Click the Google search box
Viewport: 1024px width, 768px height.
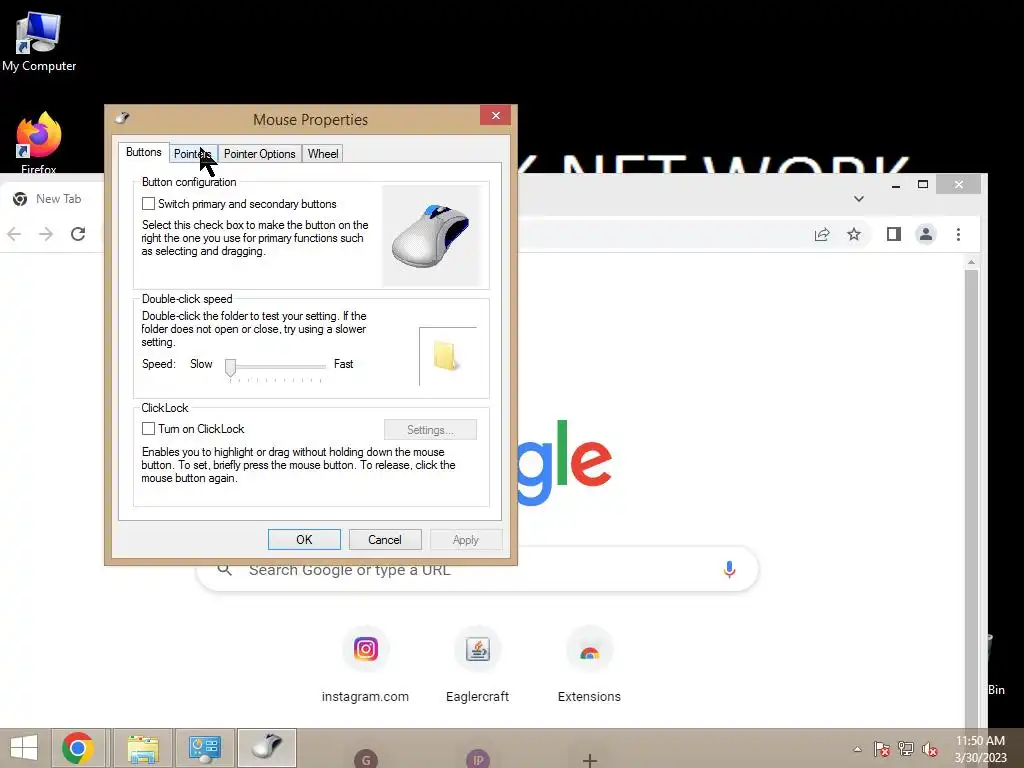coord(477,569)
